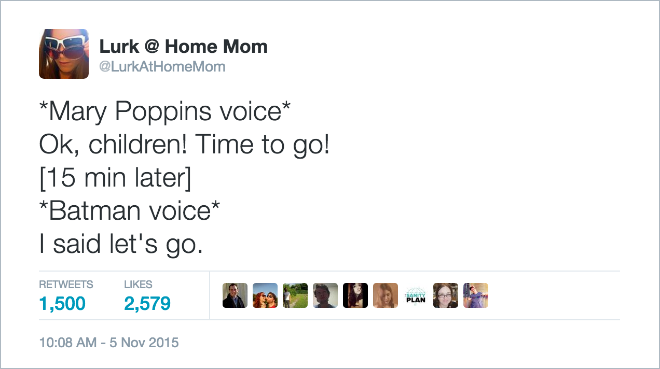View the 2,579 likes count
660x369 pixels.
(x=147, y=303)
